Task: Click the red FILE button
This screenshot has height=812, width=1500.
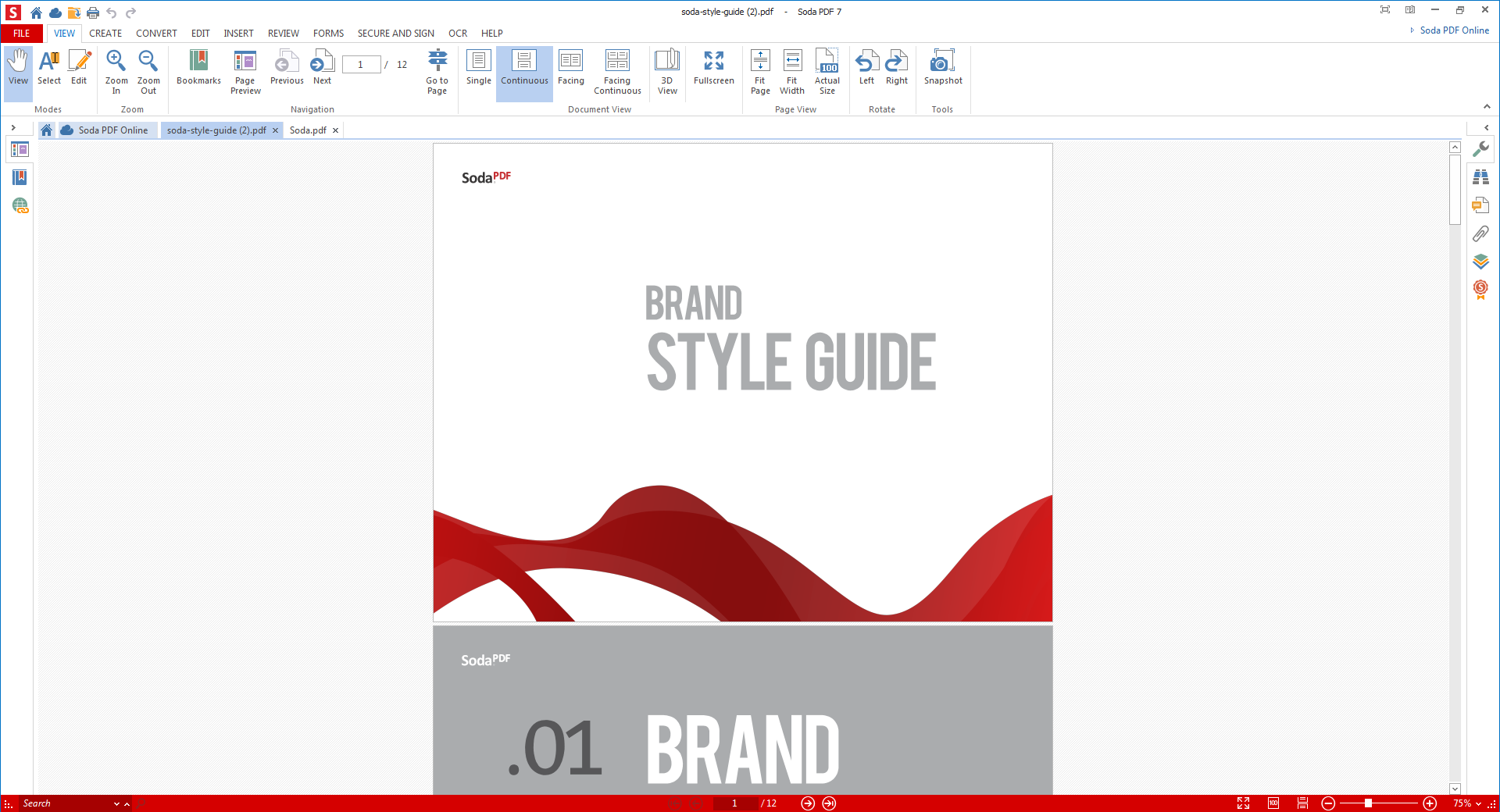Action: coord(22,34)
